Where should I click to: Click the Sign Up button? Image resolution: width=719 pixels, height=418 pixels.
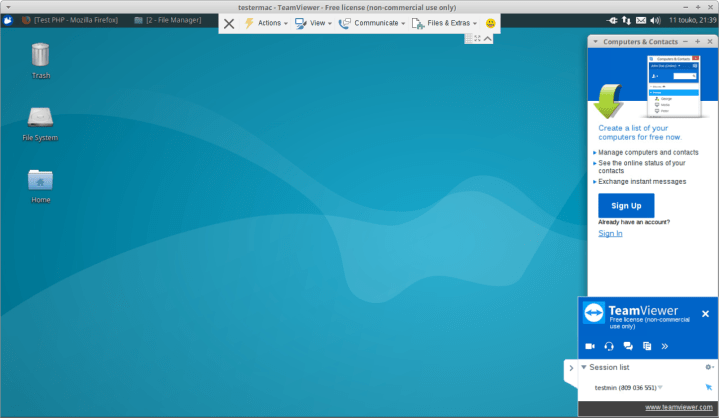(626, 205)
